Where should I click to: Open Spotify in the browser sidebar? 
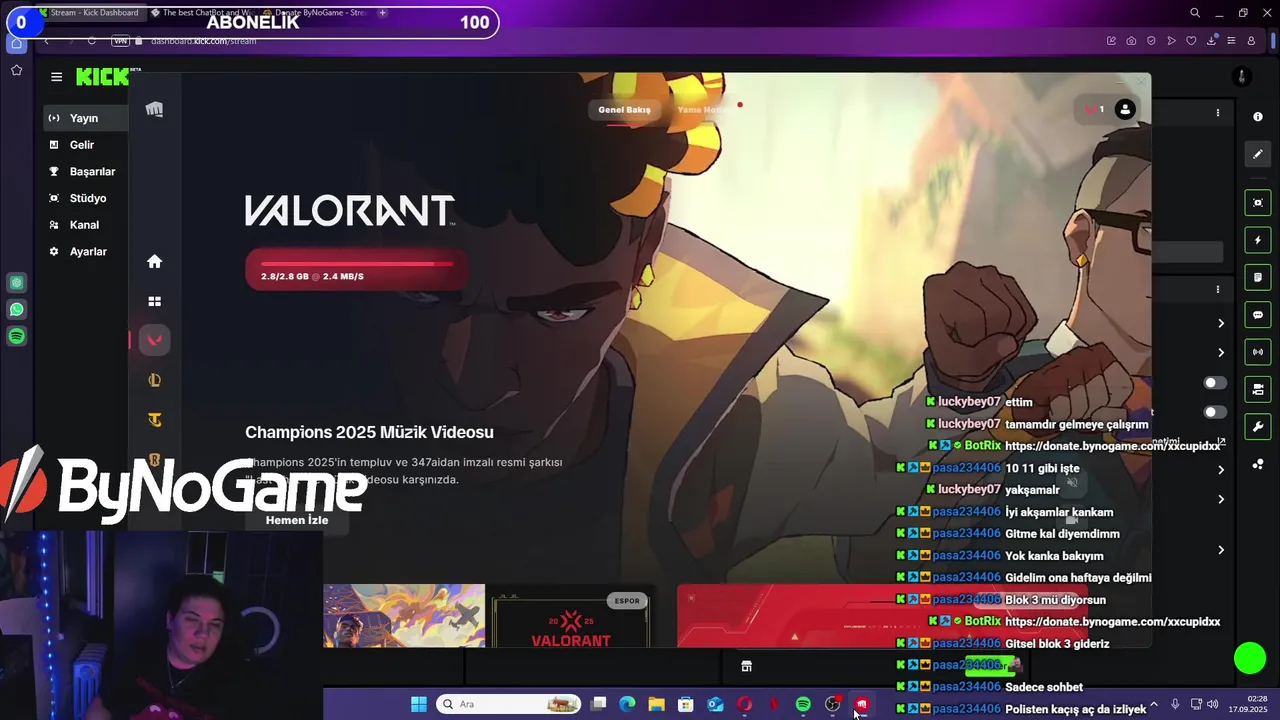pyautogui.click(x=17, y=337)
